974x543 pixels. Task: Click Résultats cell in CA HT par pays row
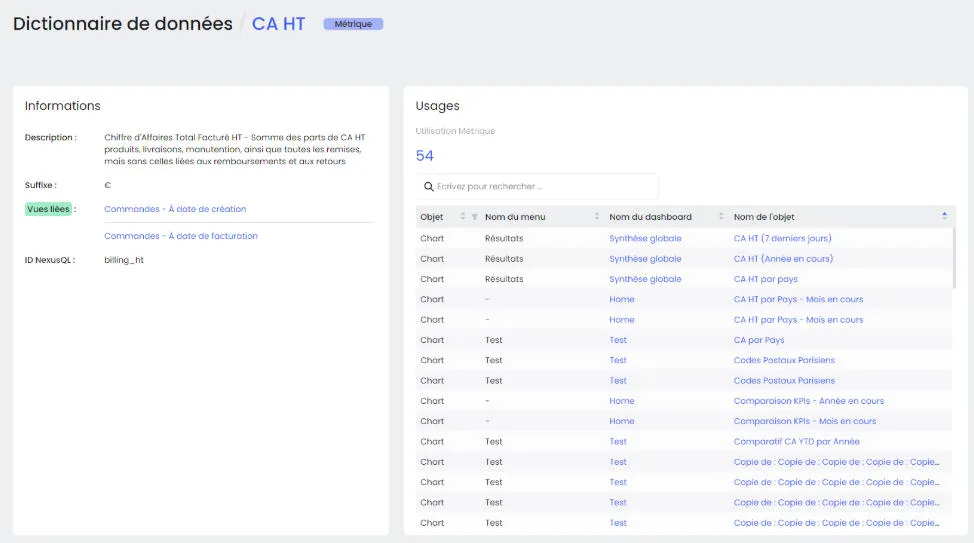coord(504,279)
